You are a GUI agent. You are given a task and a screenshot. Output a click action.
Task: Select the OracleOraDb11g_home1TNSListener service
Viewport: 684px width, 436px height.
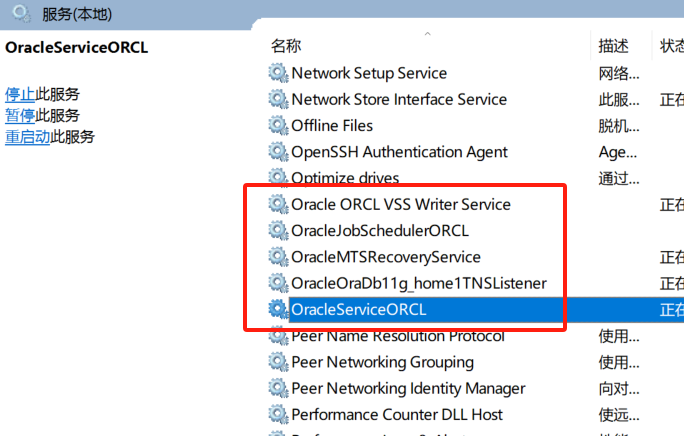418,283
